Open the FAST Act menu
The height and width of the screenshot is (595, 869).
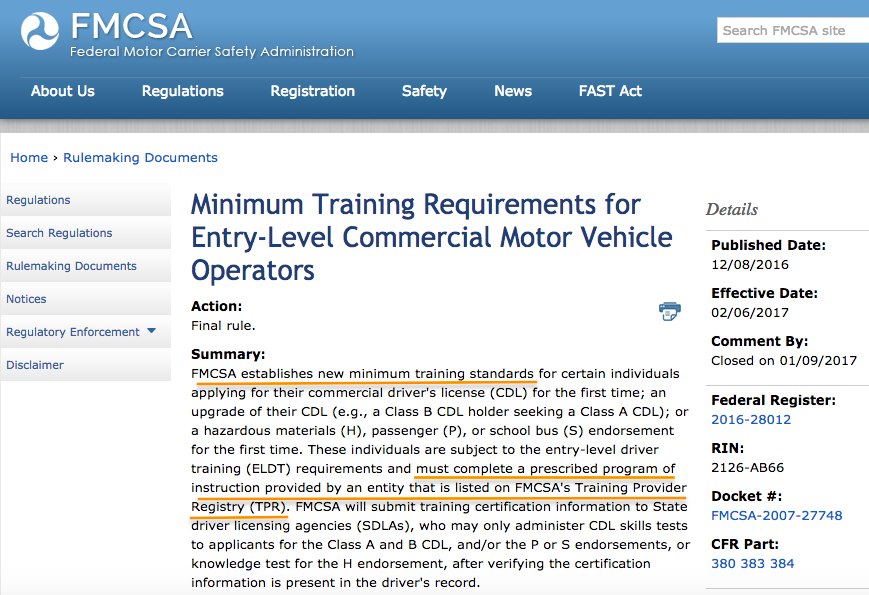610,91
